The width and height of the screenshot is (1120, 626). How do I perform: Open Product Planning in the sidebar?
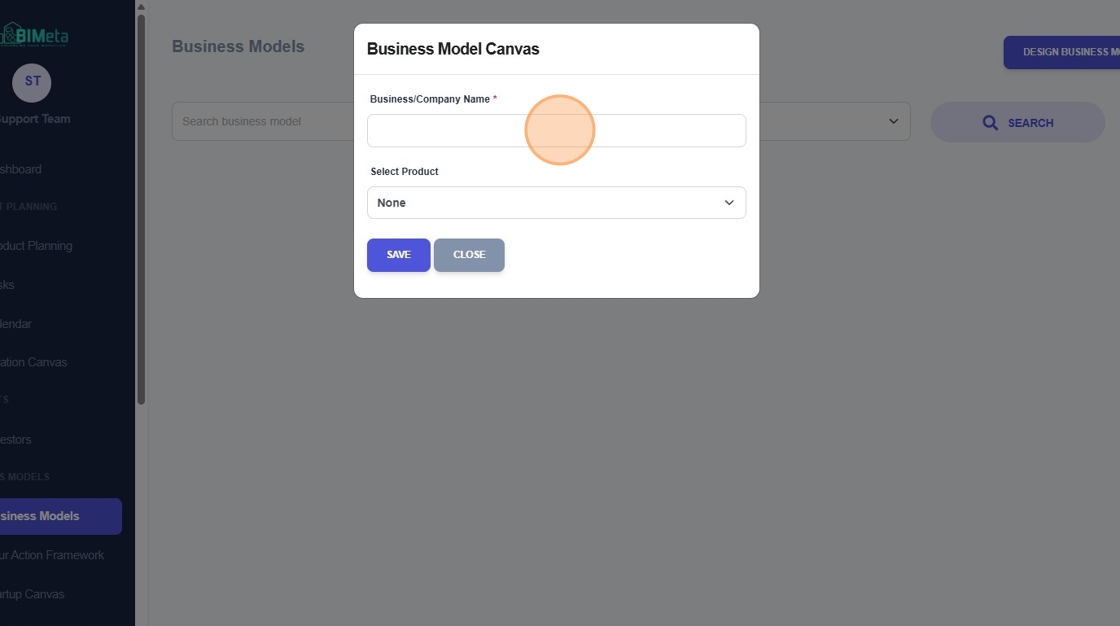click(x=36, y=246)
